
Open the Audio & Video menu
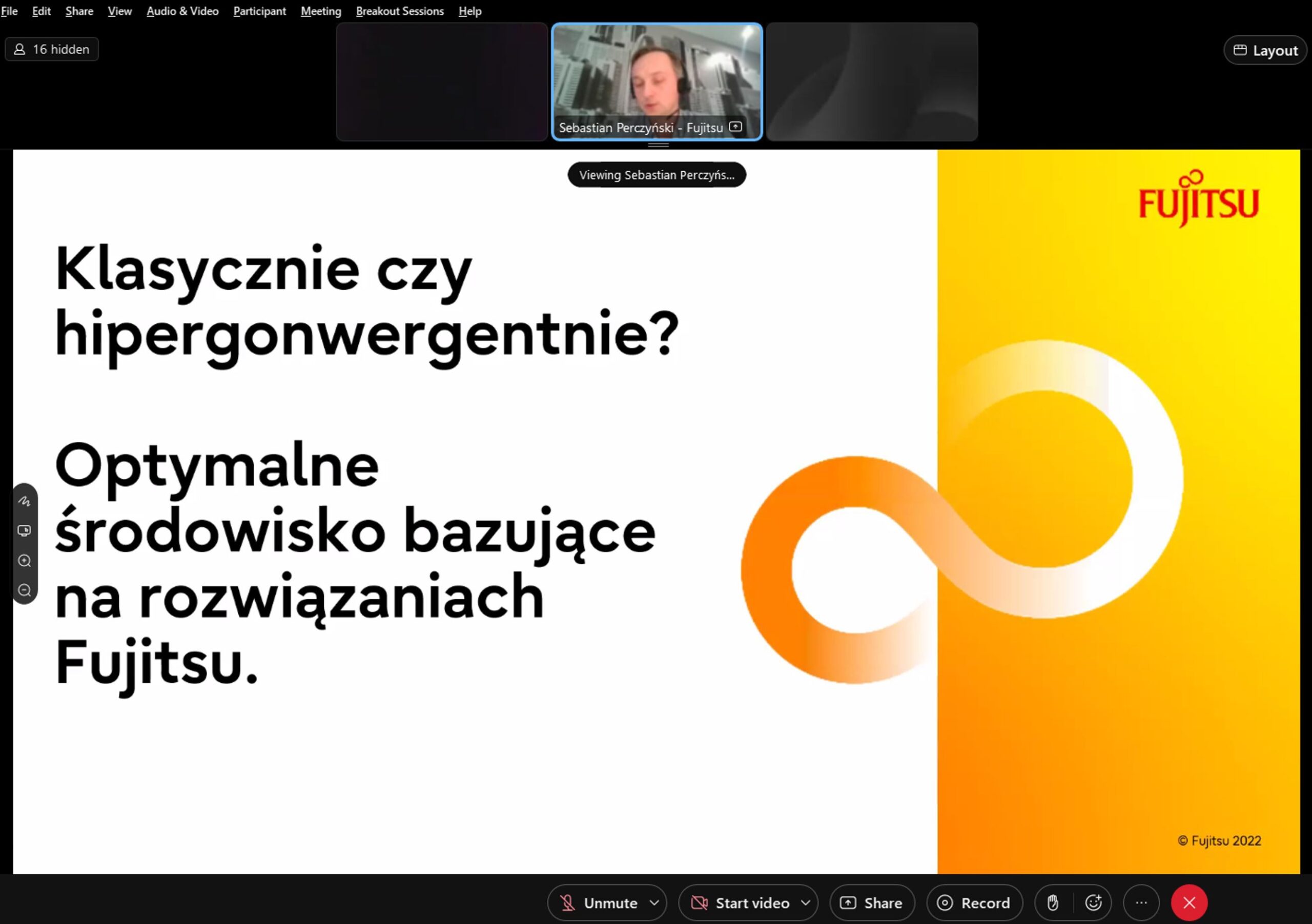[183, 11]
